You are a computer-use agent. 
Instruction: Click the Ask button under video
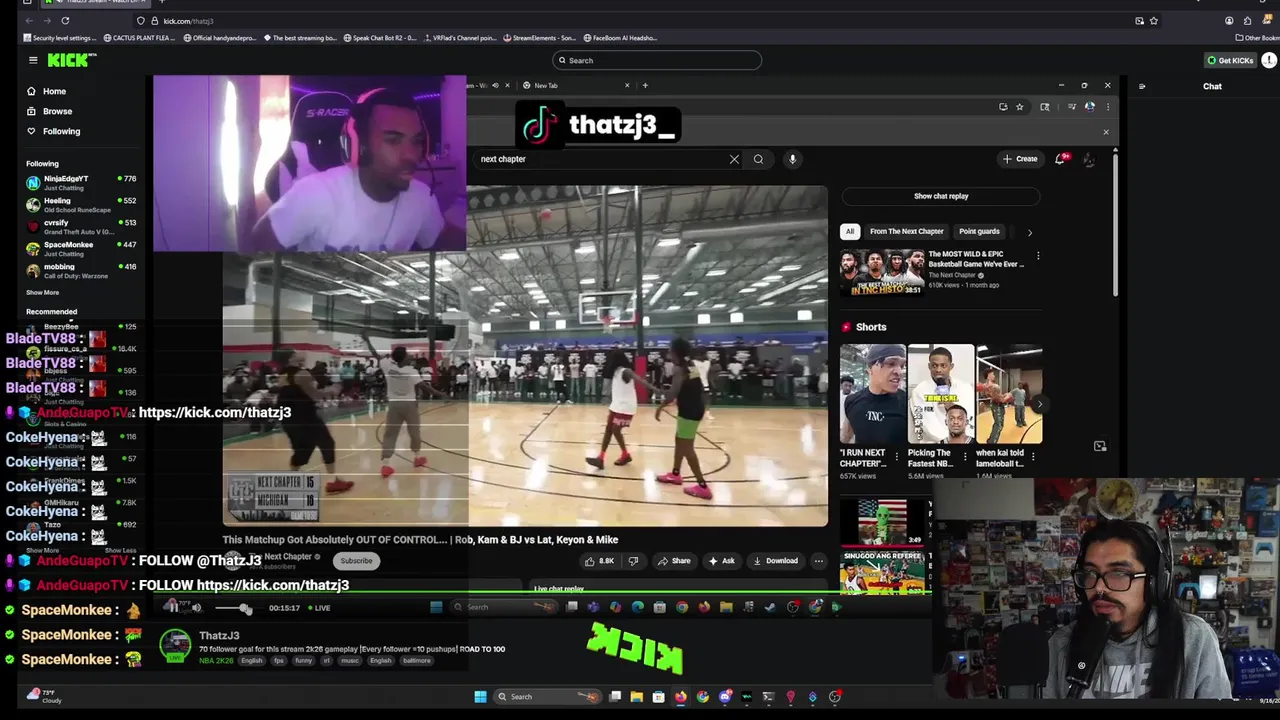[x=721, y=561]
